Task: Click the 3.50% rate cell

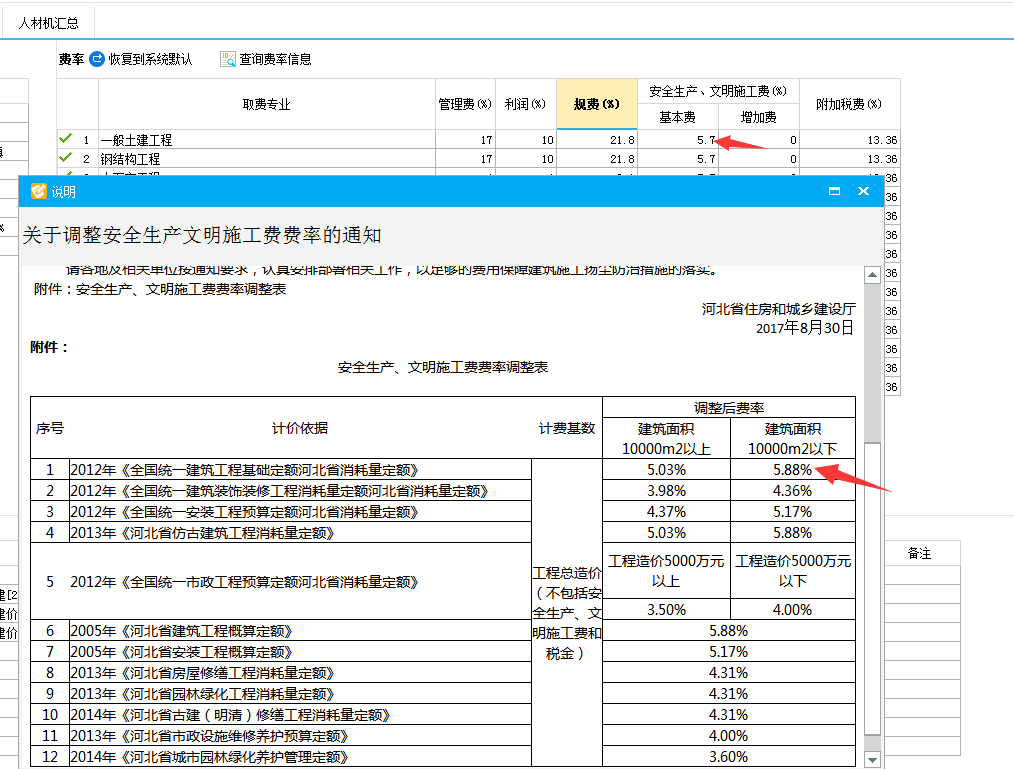Action: coord(666,609)
